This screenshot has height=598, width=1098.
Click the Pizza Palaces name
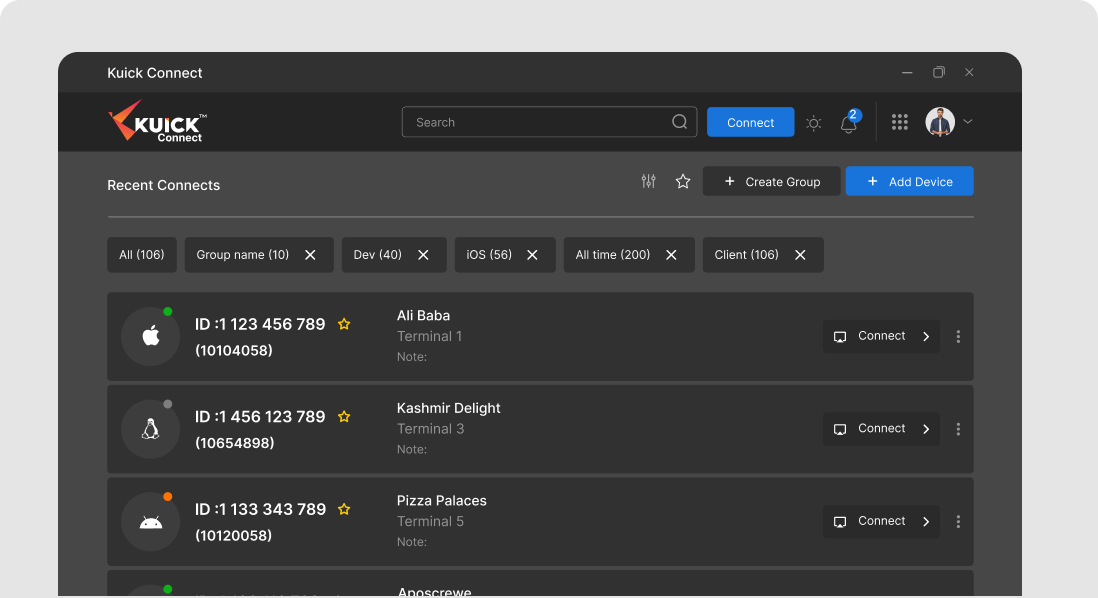(441, 501)
